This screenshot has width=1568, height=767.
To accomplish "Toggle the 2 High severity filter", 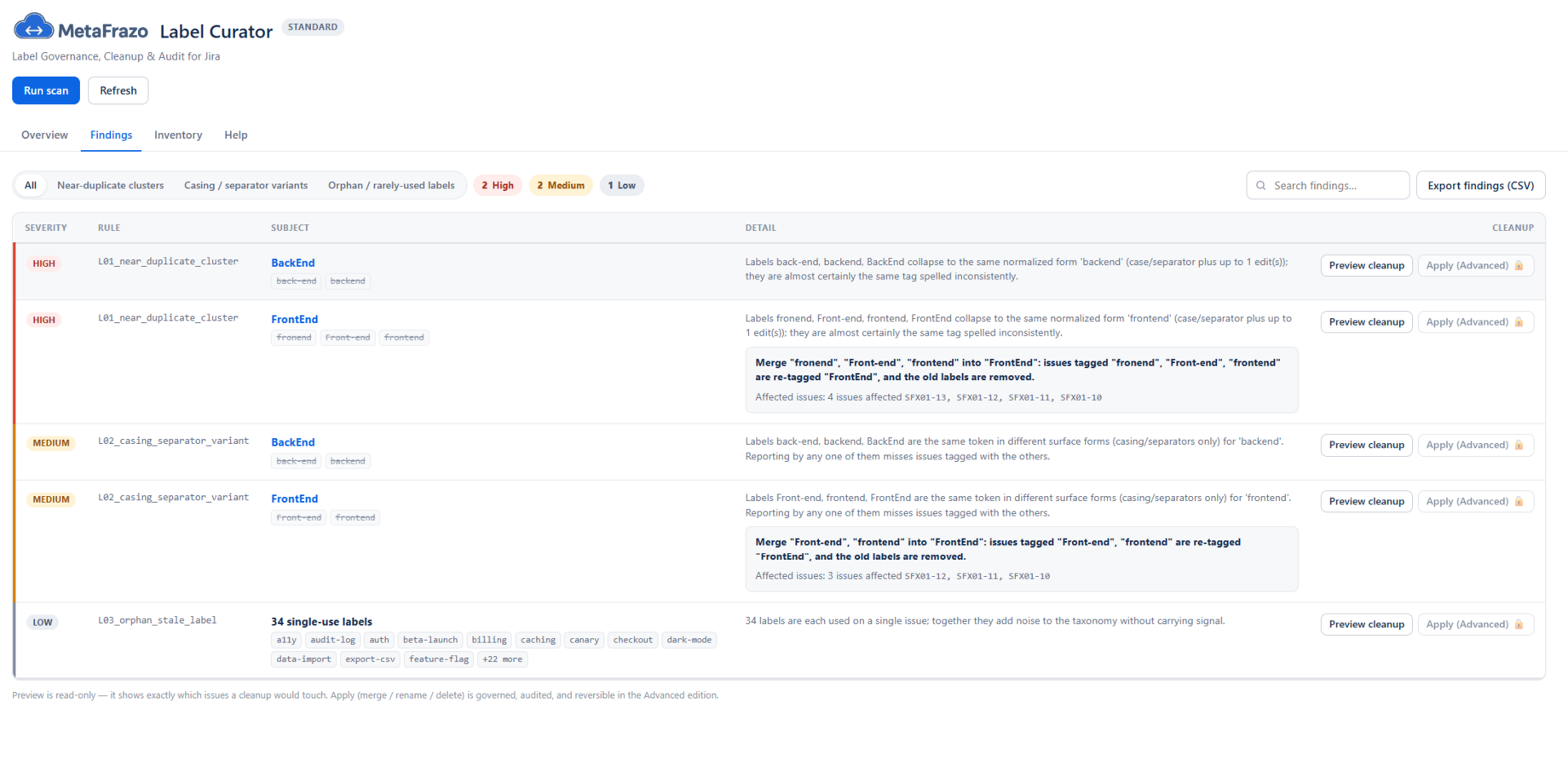I will (x=498, y=186).
